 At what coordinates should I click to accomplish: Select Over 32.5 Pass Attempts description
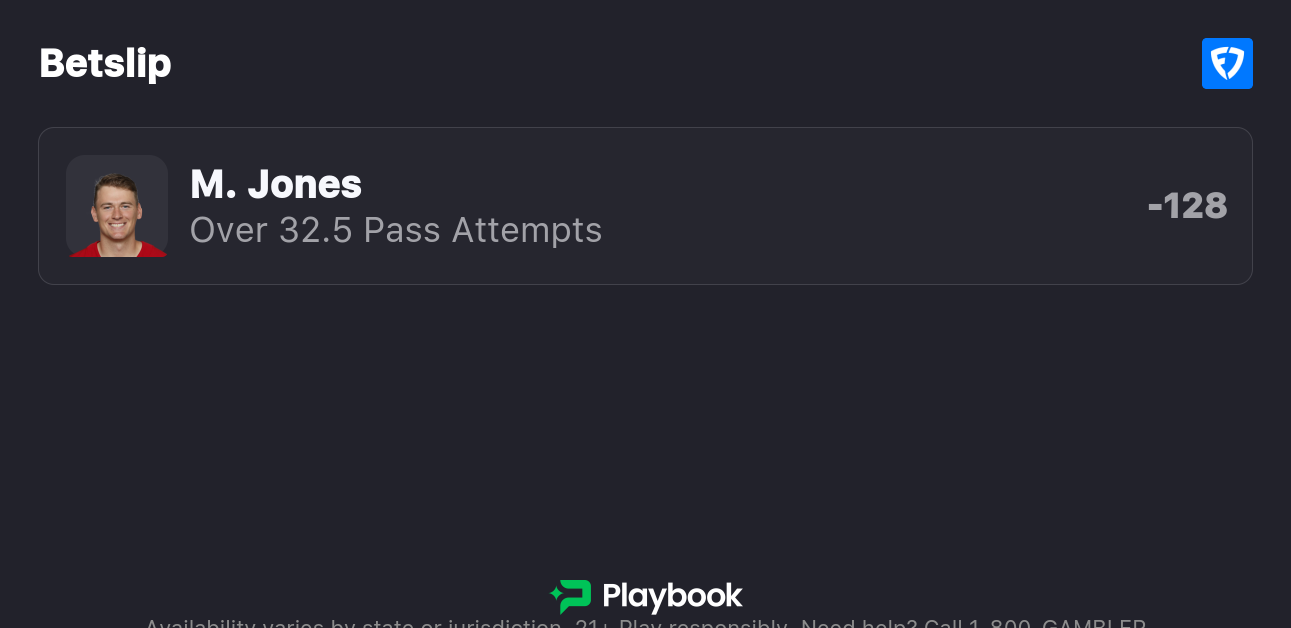point(396,230)
